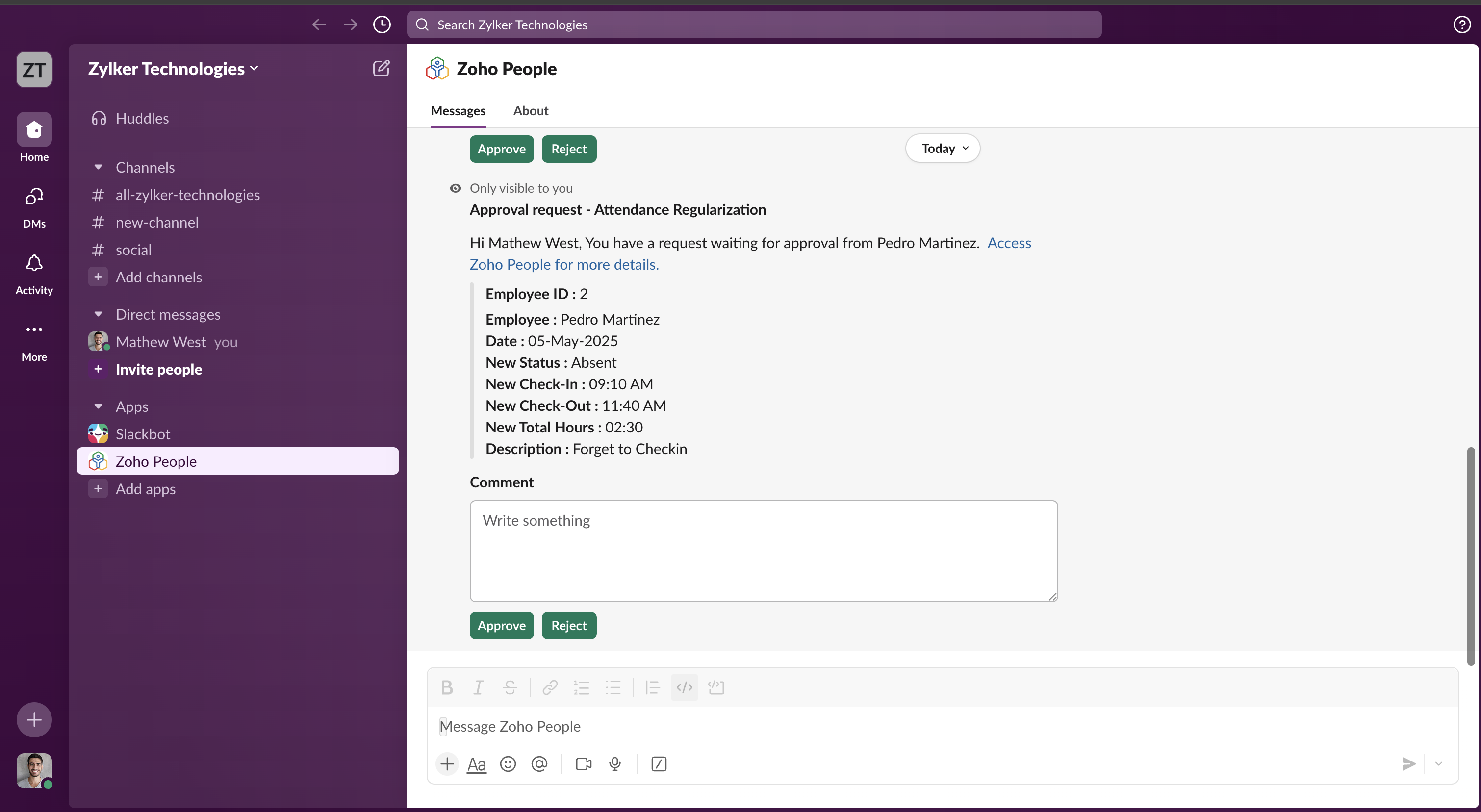Click the Comment Write something field
1481x812 pixels.
tap(764, 551)
